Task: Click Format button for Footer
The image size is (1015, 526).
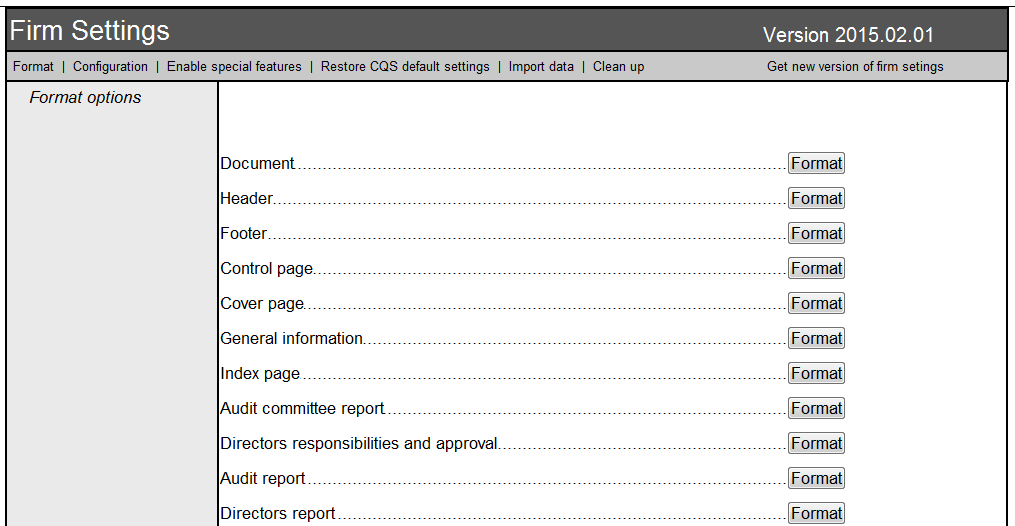Action: click(x=816, y=234)
